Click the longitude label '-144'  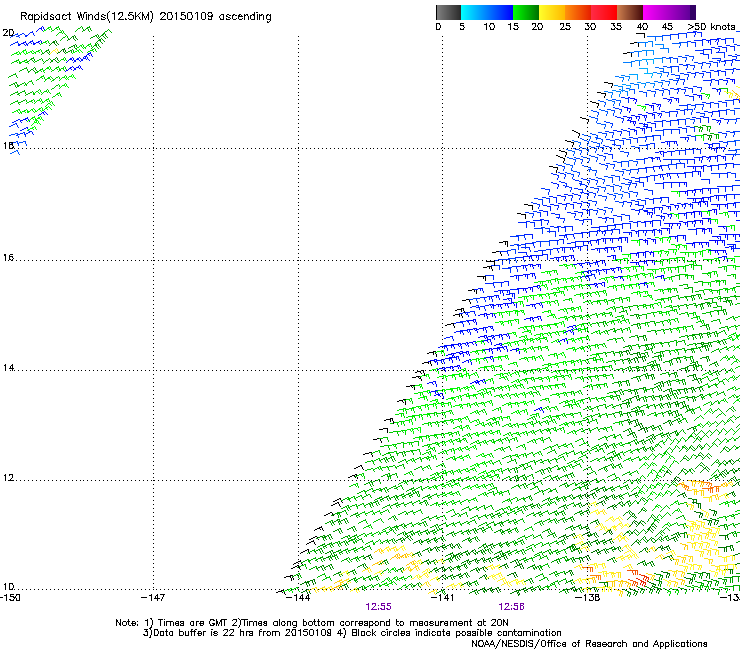point(298,598)
